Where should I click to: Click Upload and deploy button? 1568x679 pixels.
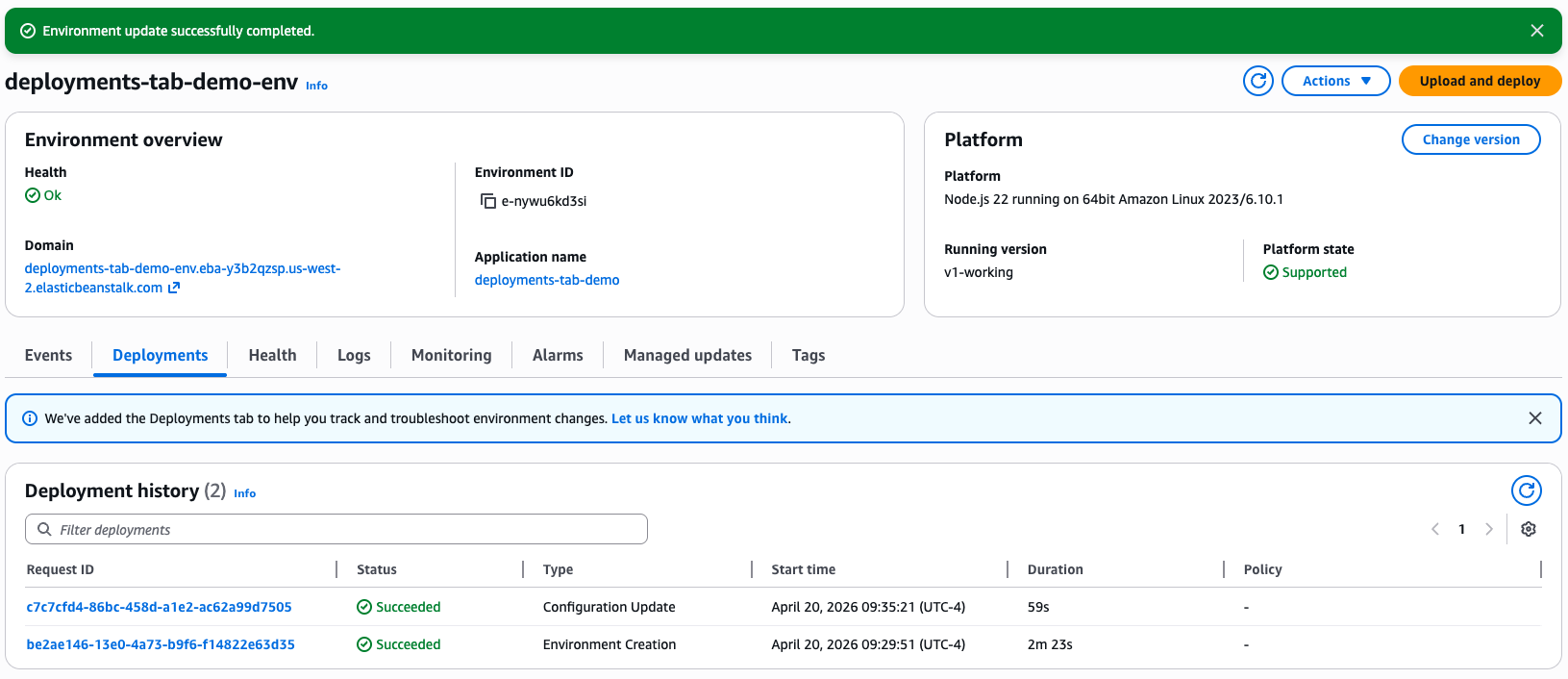click(1481, 81)
